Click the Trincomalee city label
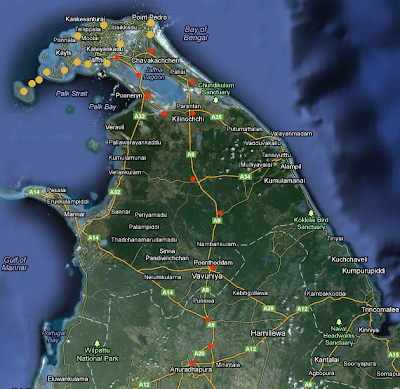This screenshot has width=400, height=389. pos(380,310)
